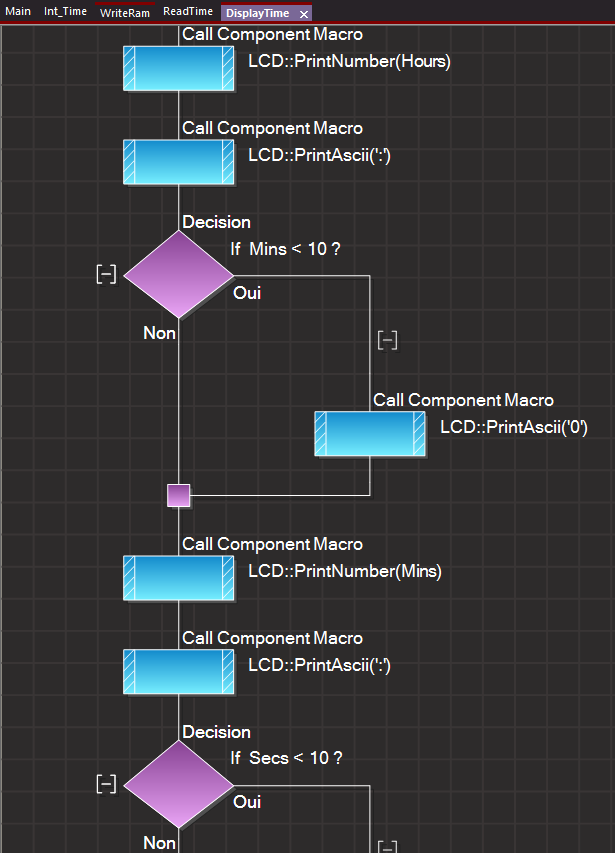Click the 'Oui' label of Secs decision

pyautogui.click(x=247, y=802)
